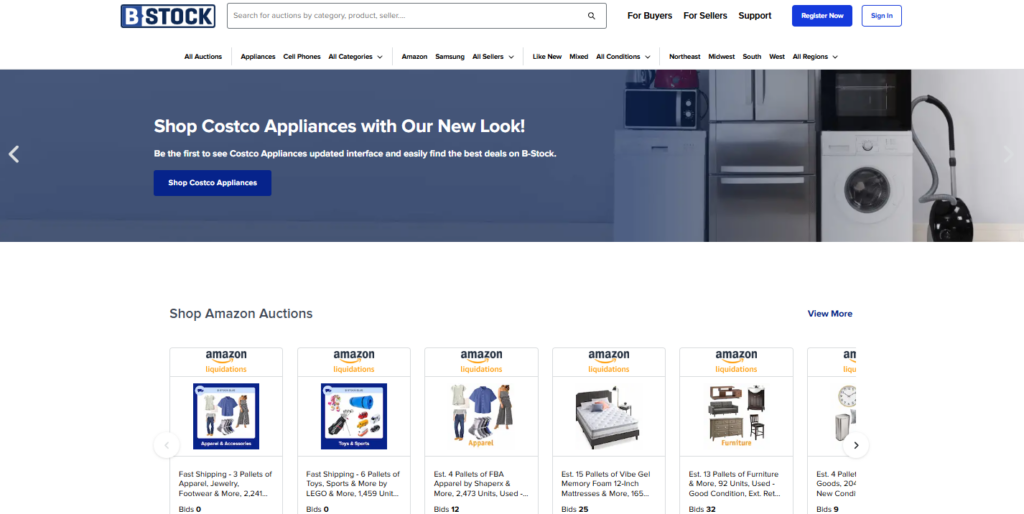
Task: Open Apparel & Accessories product image
Action: pos(226,416)
